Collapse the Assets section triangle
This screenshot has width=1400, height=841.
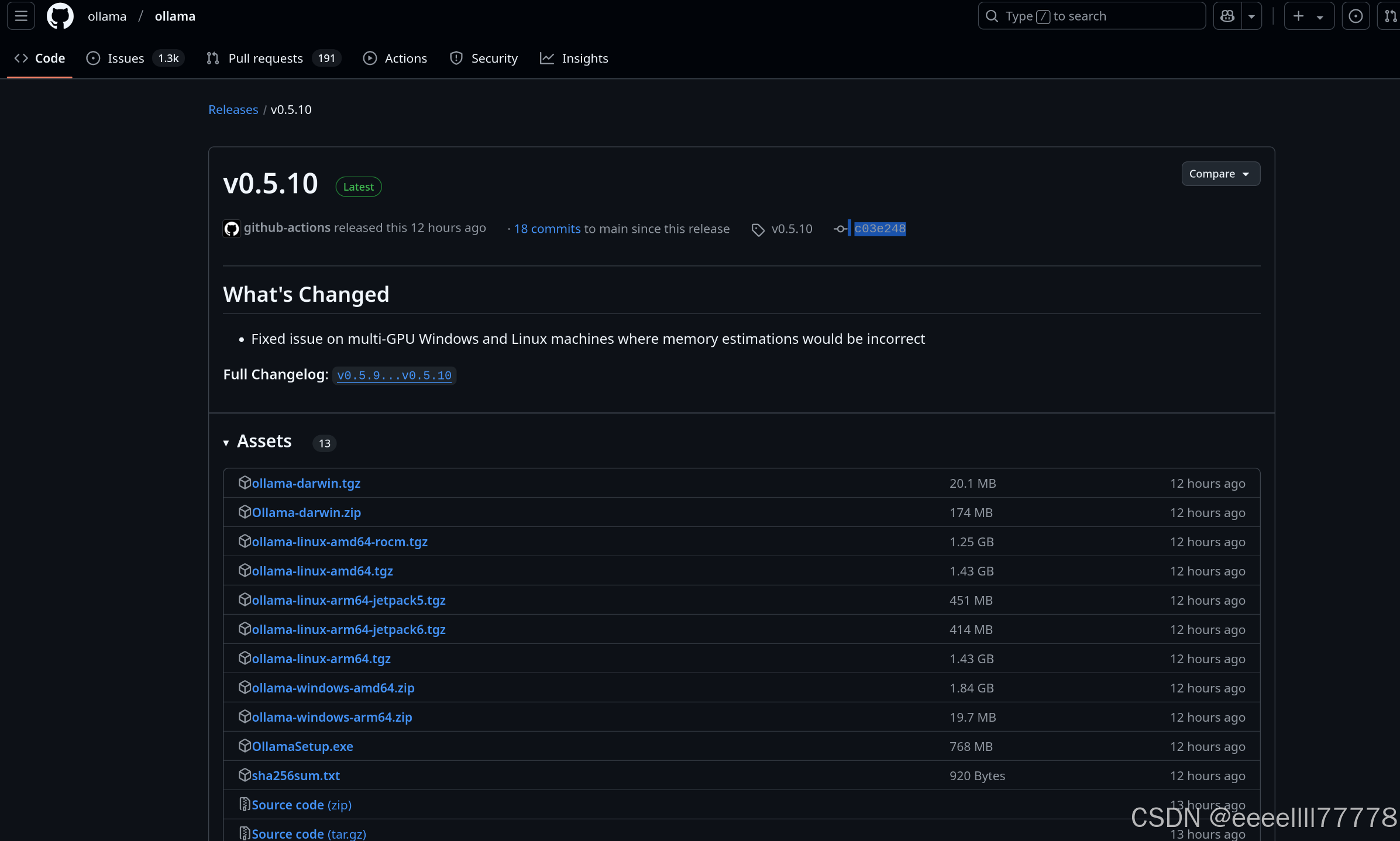[226, 443]
